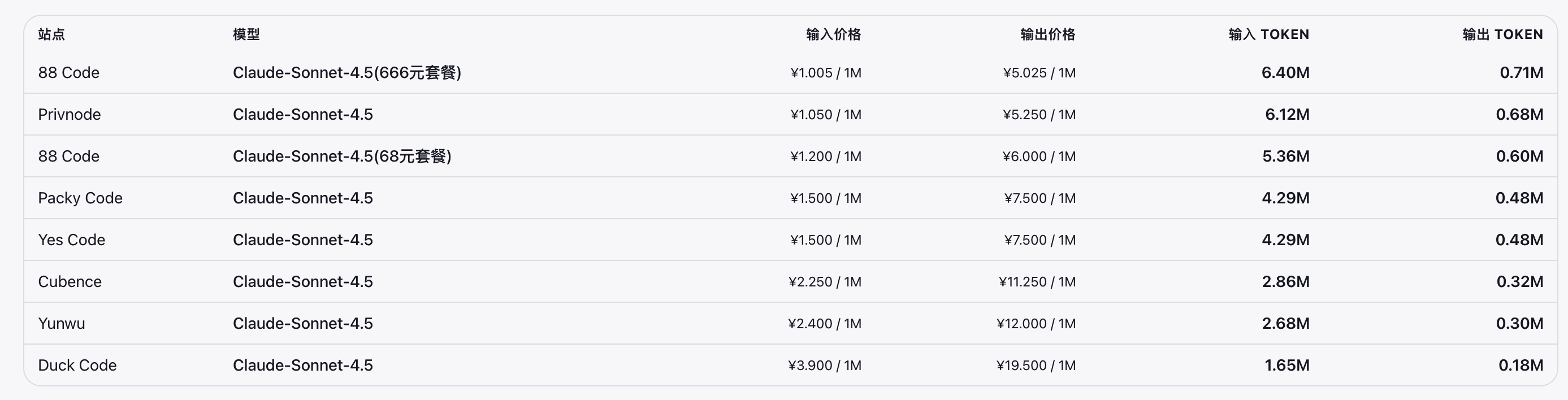Image resolution: width=1568 pixels, height=400 pixels.
Task: Select the Duck Code site cell
Action: click(x=77, y=366)
